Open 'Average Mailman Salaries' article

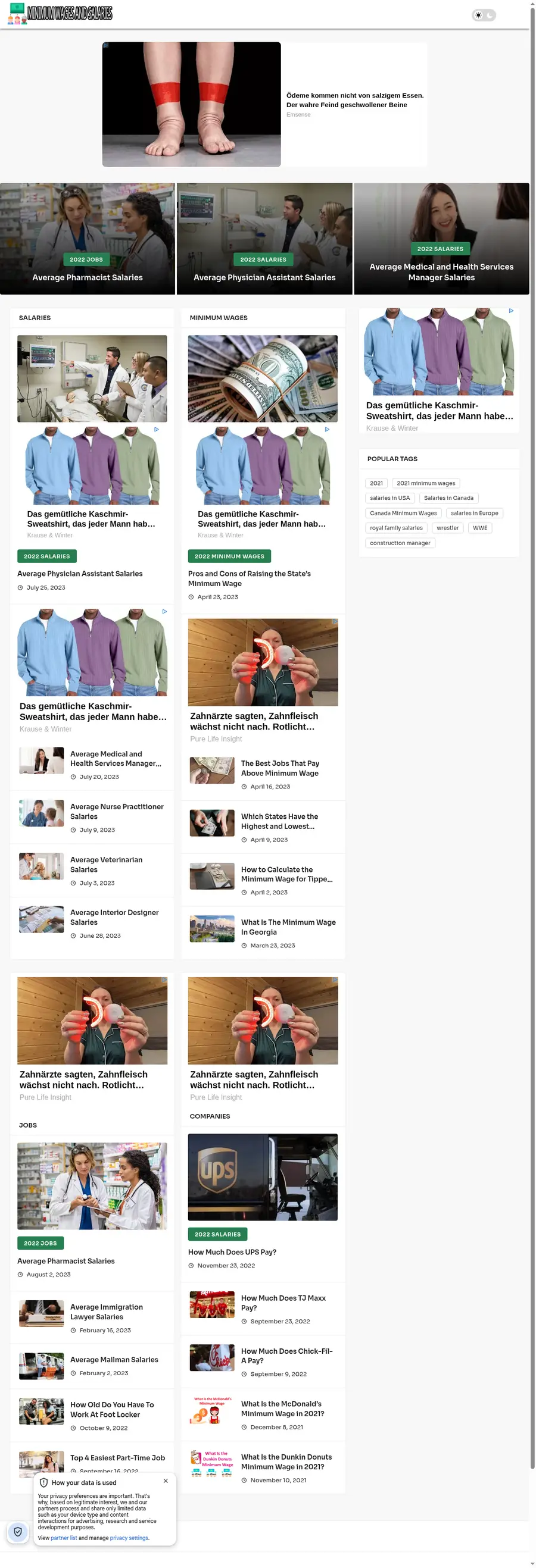[x=114, y=1359]
